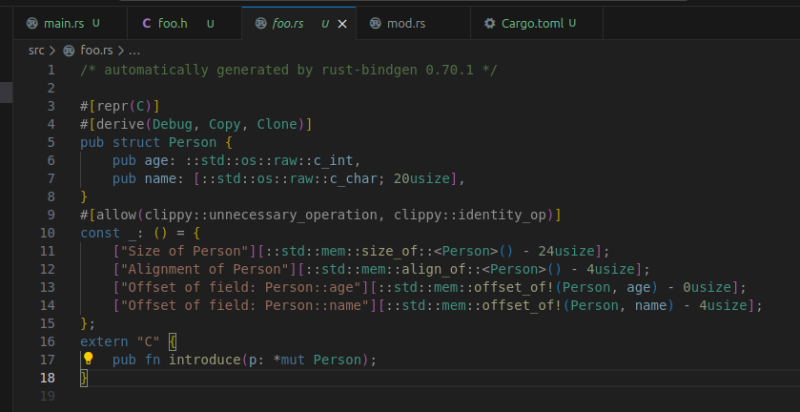
Task: Click the Person struct name on line 5
Action: [x=192, y=142]
